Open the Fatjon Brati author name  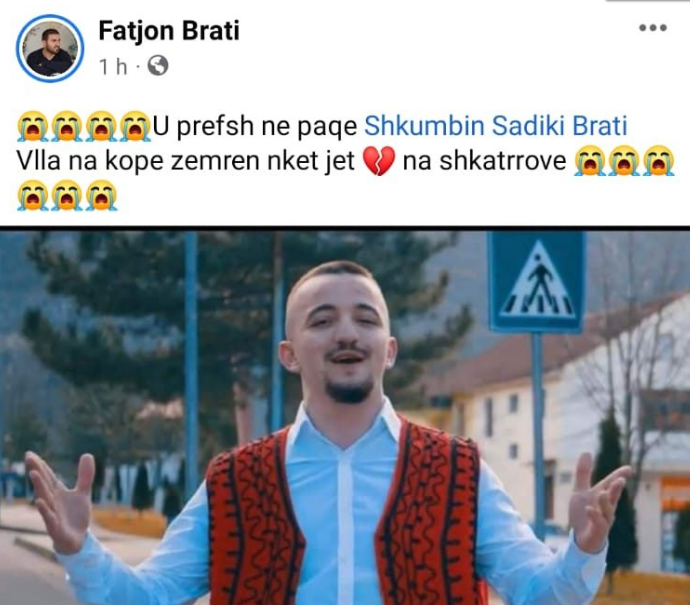click(x=169, y=31)
